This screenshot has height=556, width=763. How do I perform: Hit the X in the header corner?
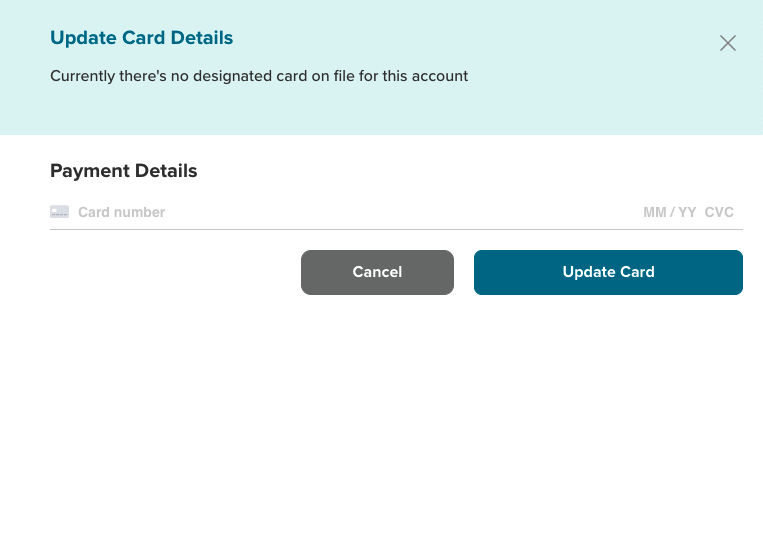(x=728, y=43)
